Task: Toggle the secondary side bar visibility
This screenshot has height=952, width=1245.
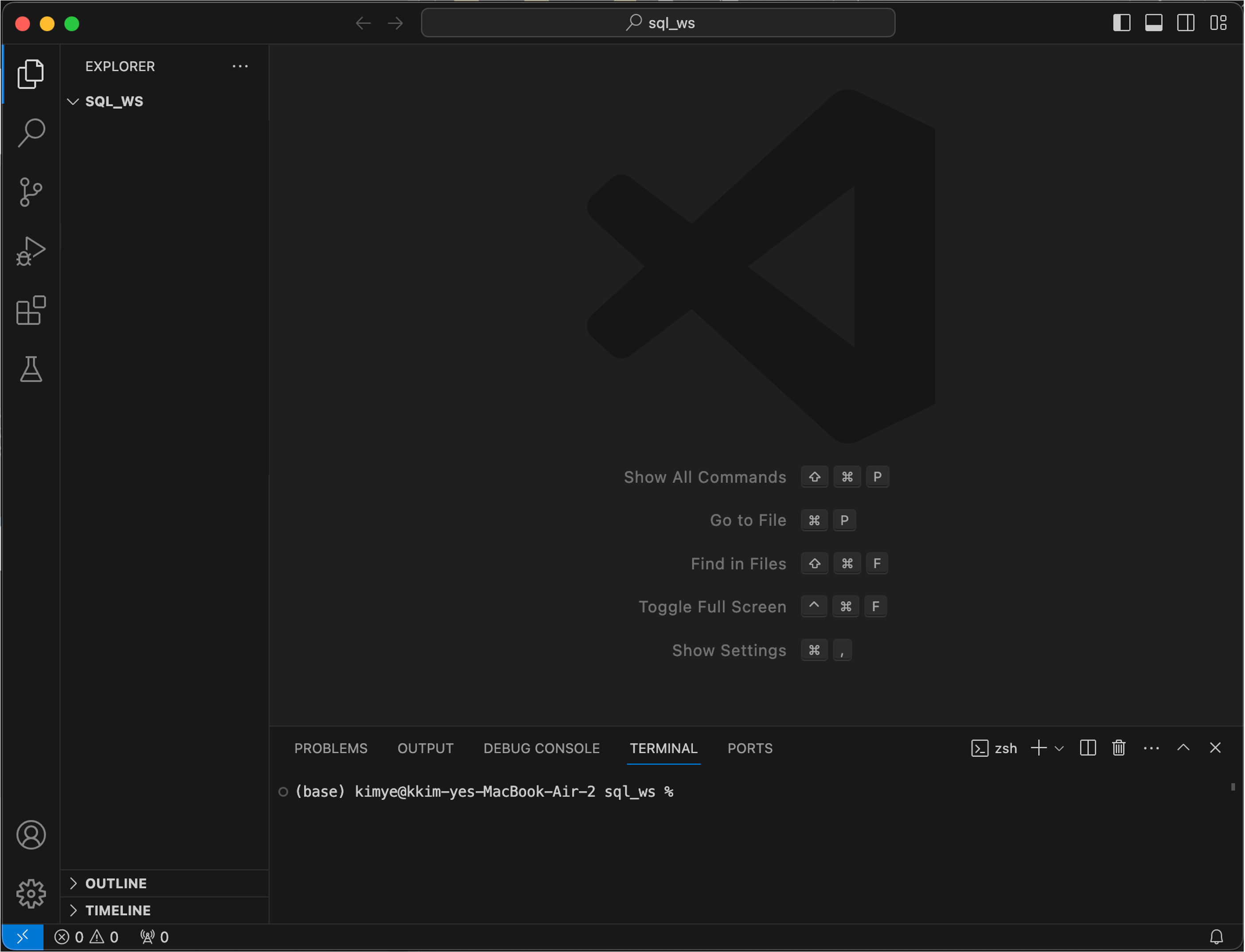Action: click(1186, 23)
